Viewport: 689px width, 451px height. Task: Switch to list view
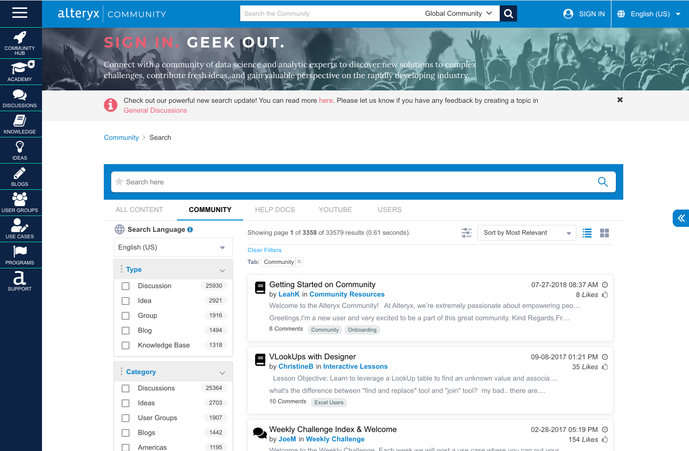tap(587, 233)
